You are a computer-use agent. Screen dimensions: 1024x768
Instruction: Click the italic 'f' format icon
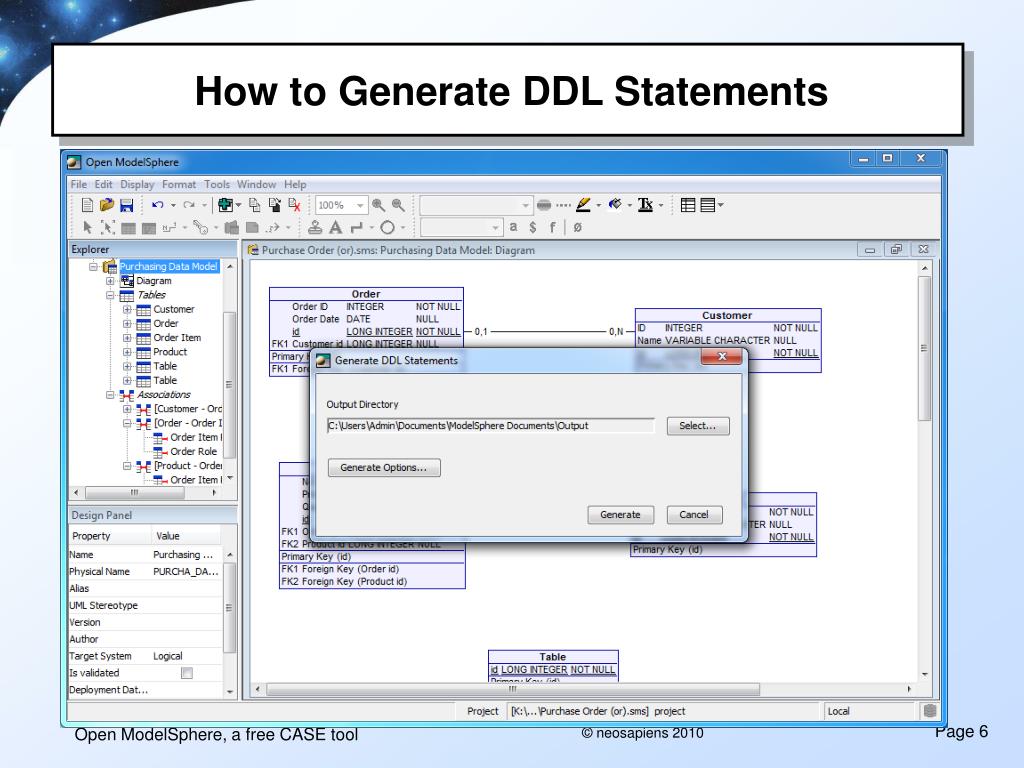[x=552, y=227]
